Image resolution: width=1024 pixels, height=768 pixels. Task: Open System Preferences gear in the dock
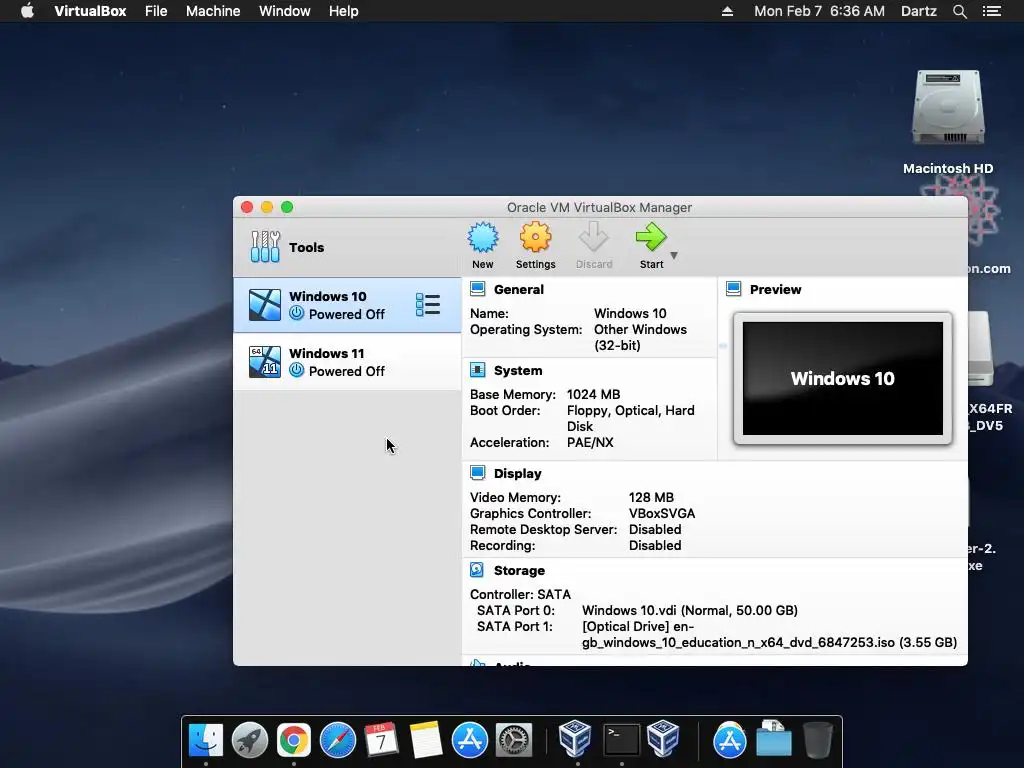click(514, 740)
